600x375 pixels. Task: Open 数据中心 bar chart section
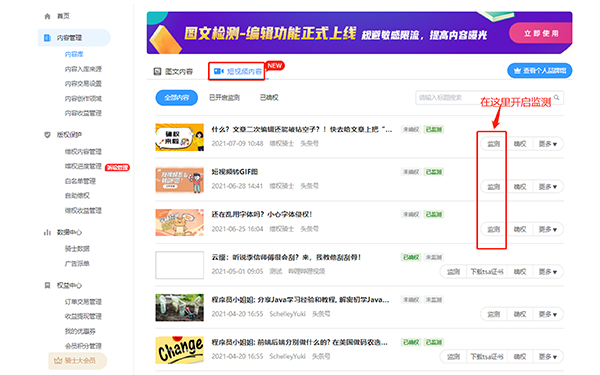47,232
